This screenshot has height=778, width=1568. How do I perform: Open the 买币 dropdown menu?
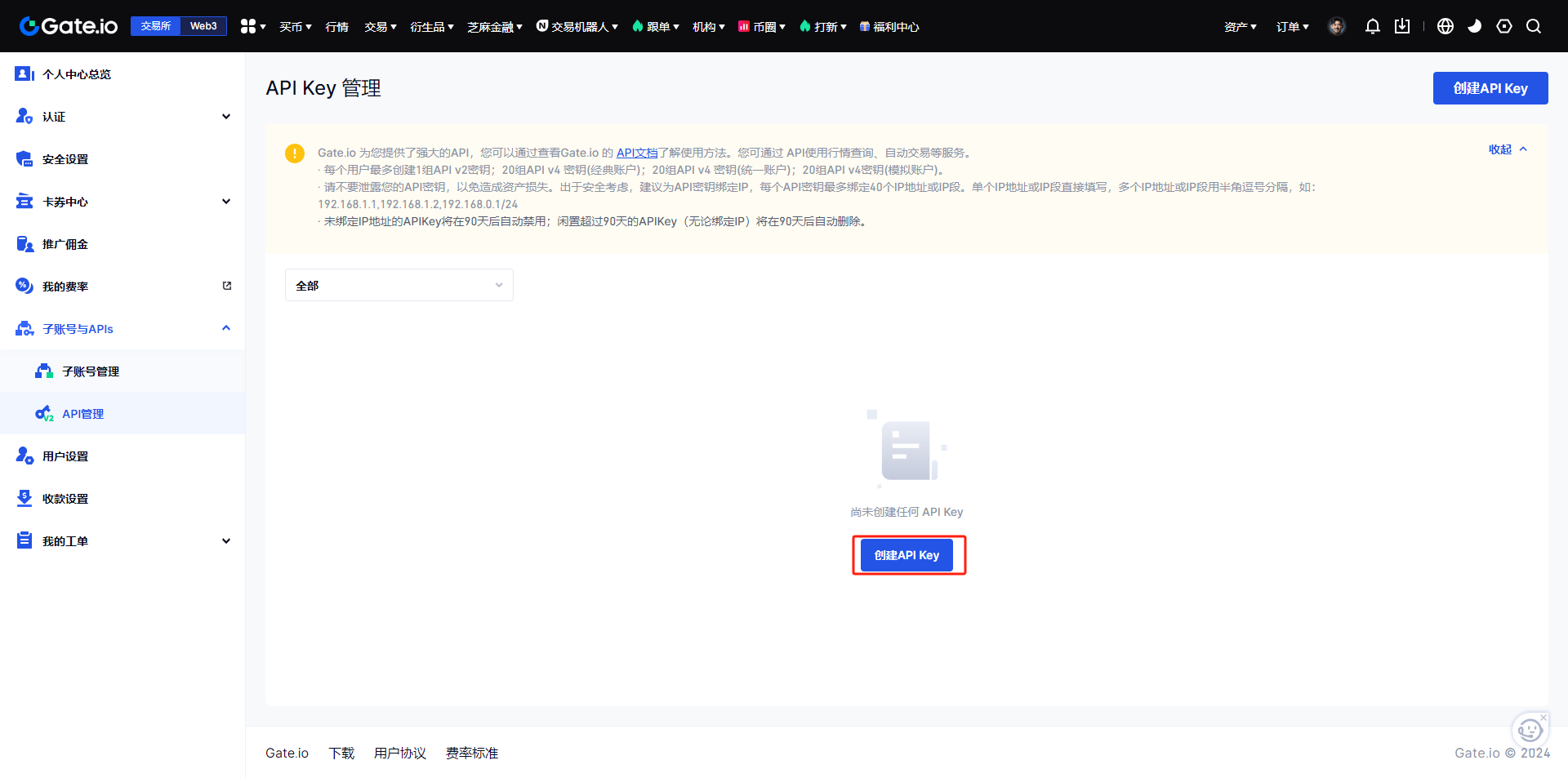[296, 27]
